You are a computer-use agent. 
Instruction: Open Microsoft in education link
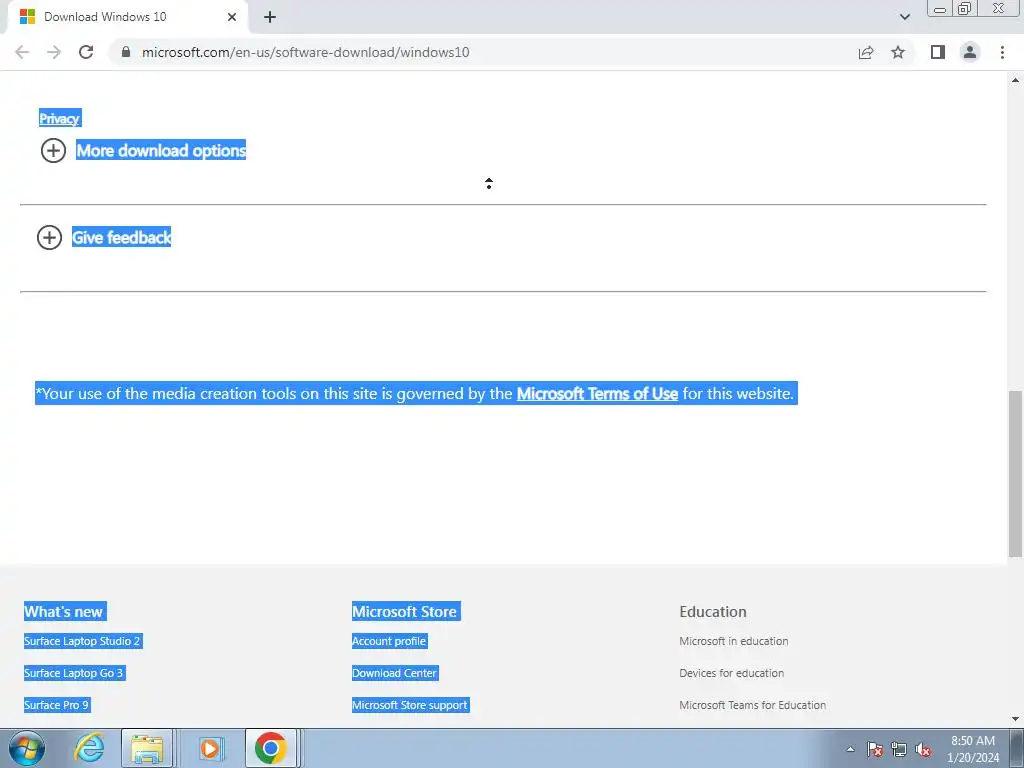pyautogui.click(x=733, y=641)
